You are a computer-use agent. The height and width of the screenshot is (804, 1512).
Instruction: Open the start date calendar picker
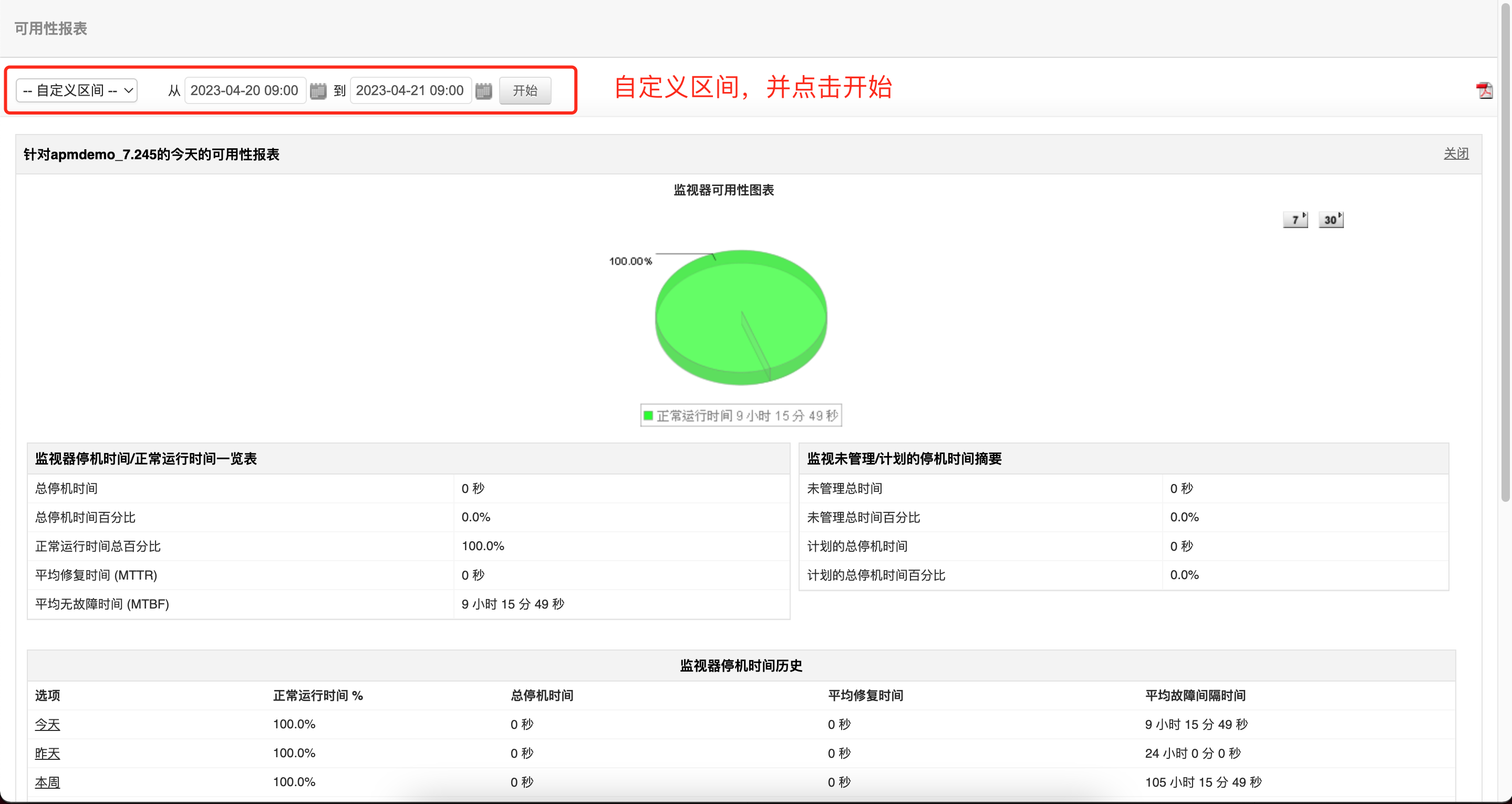317,90
